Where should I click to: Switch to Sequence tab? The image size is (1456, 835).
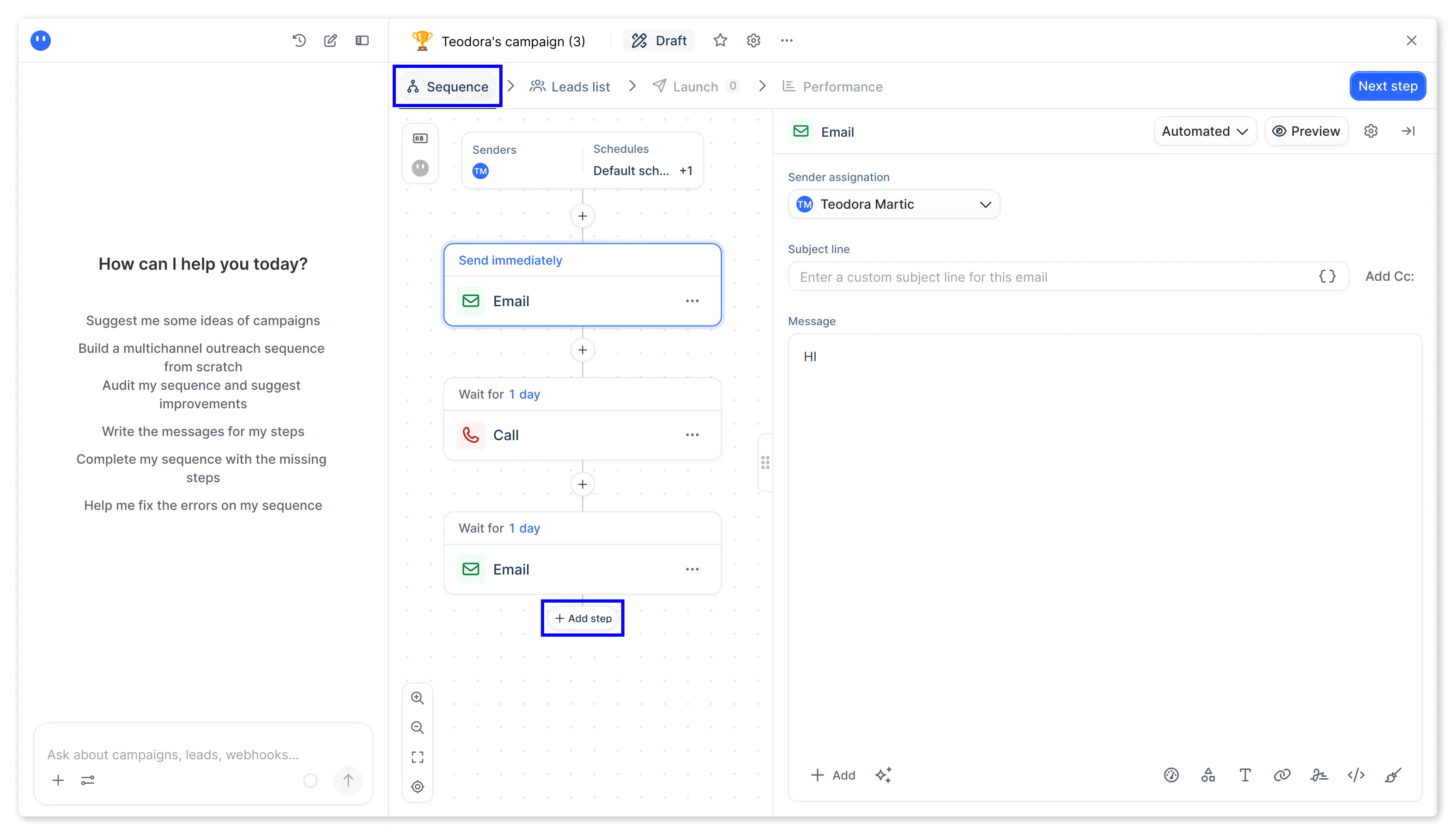click(447, 87)
